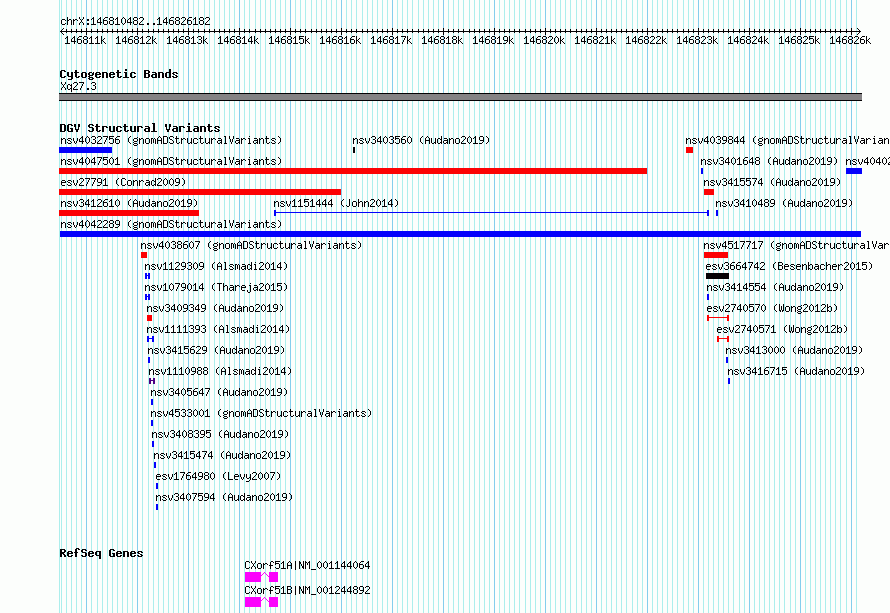This screenshot has width=890, height=613.
Task: Click the red bar of nsv3412610
Action: click(129, 213)
